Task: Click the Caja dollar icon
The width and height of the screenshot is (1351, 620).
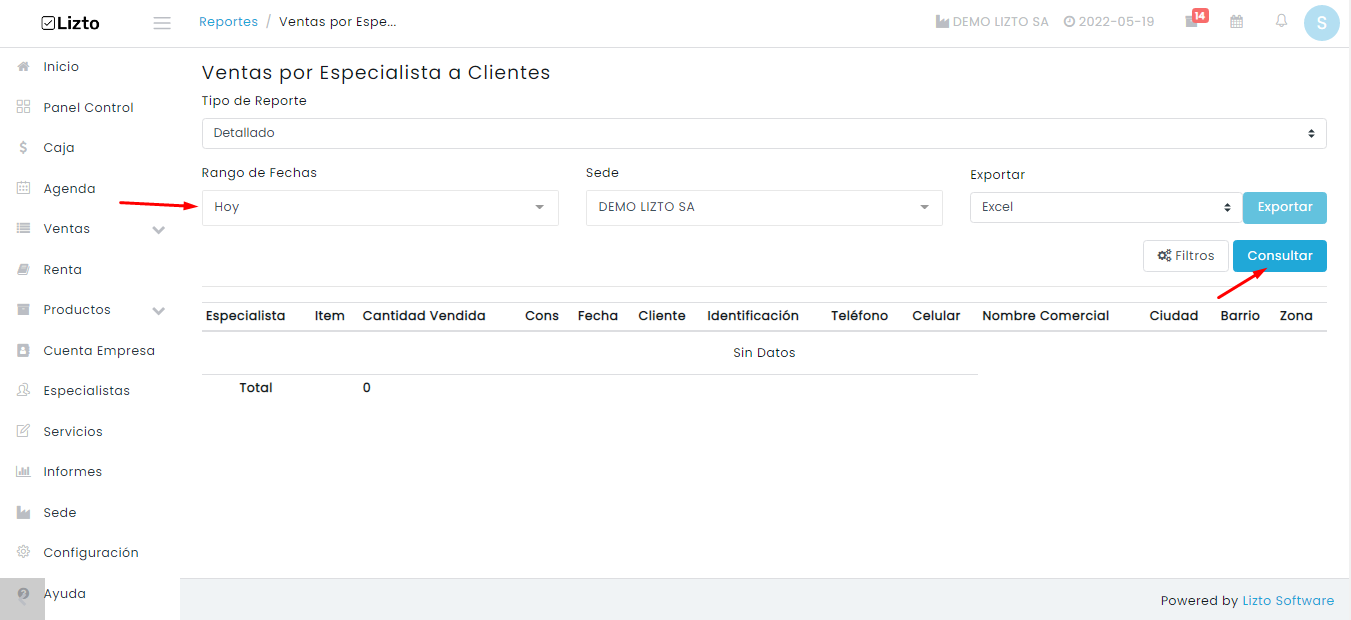Action: (x=24, y=148)
